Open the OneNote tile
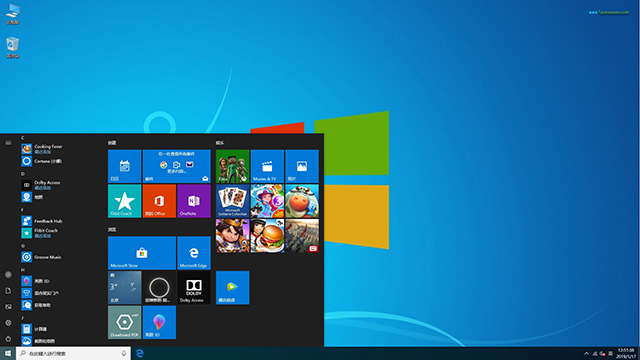This screenshot has width=640, height=360. pyautogui.click(x=194, y=201)
